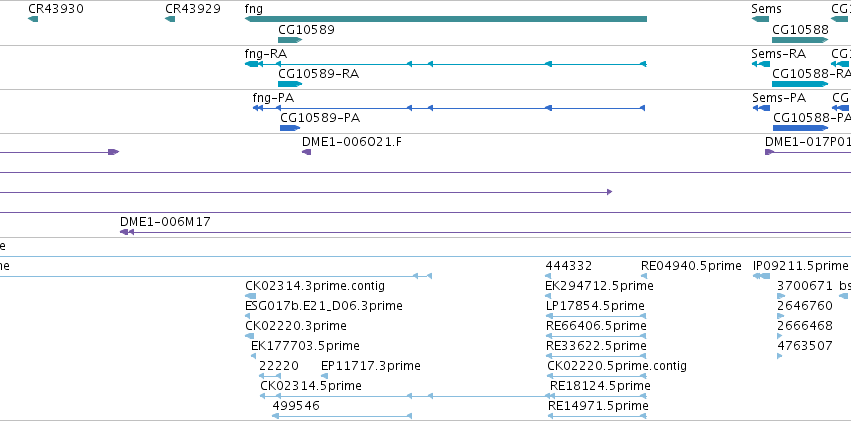The image size is (851, 421).
Task: Select the Sems-RA transcript glyph
Action: pyautogui.click(x=760, y=64)
